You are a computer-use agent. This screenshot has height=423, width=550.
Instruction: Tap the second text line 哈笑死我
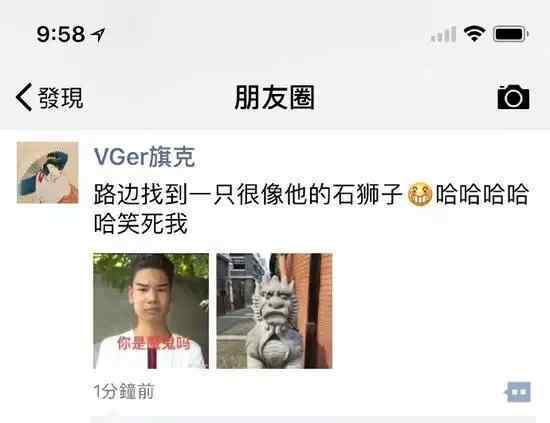[x=141, y=224]
